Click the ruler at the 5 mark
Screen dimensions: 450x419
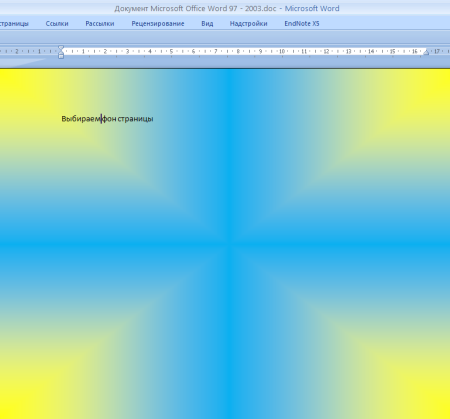(171, 51)
